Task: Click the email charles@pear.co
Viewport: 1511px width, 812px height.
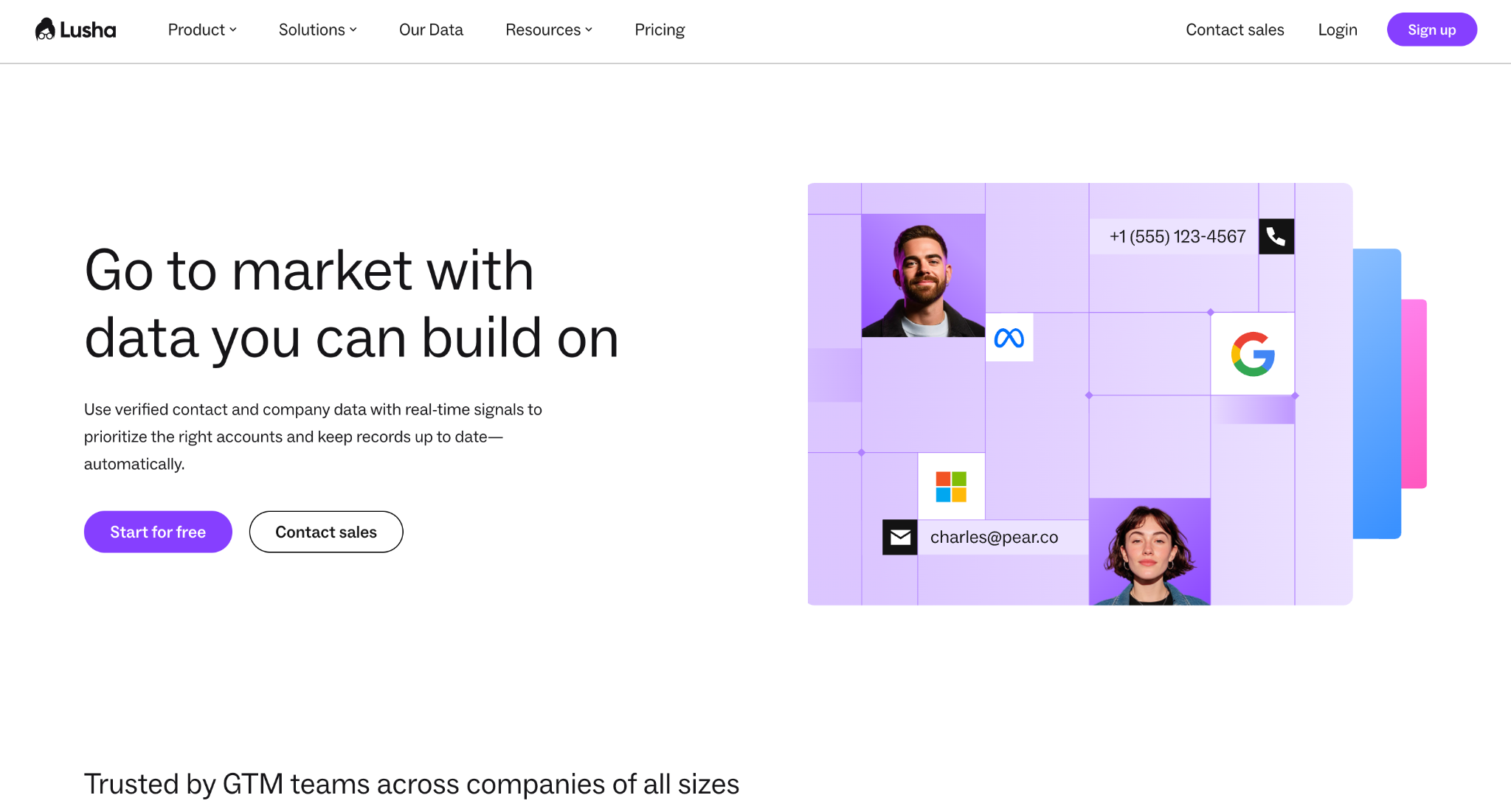Action: click(994, 537)
